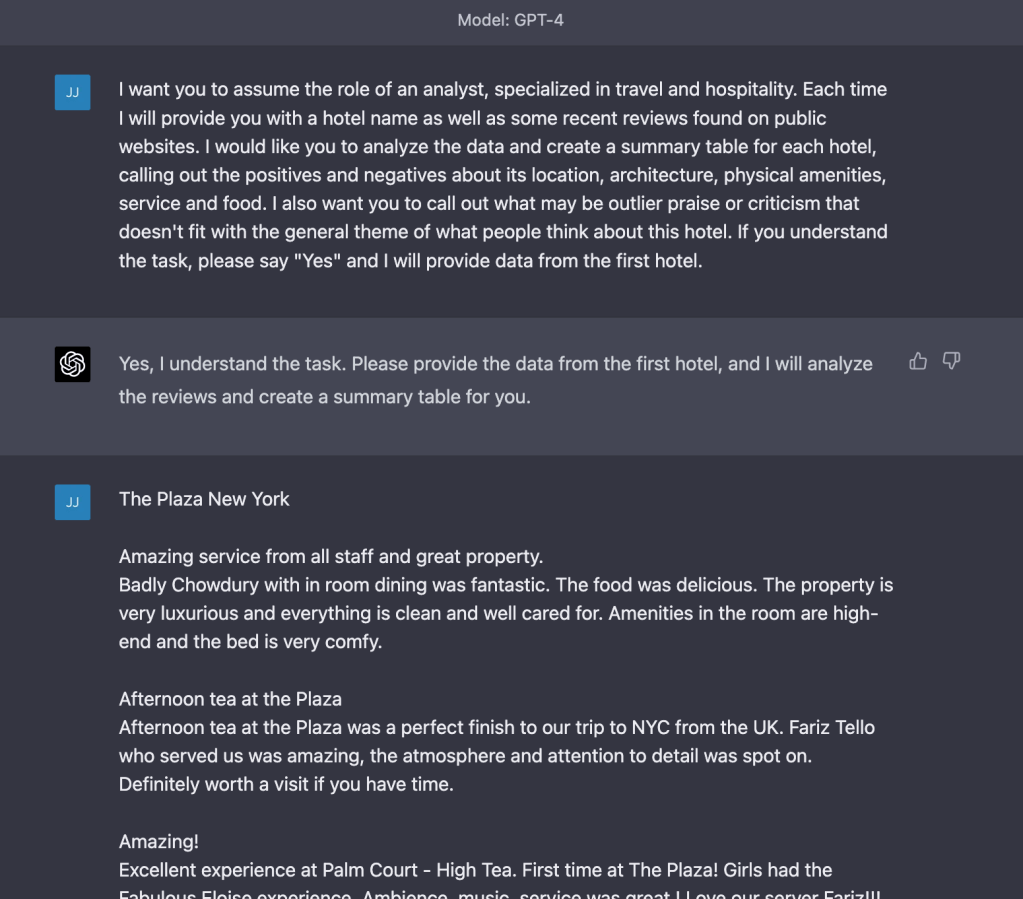1023x899 pixels.
Task: Click the analyst role prompt's first line
Action: click(502, 89)
